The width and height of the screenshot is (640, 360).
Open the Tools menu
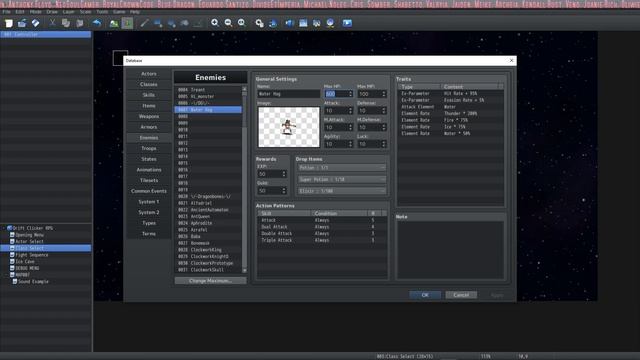(102, 12)
